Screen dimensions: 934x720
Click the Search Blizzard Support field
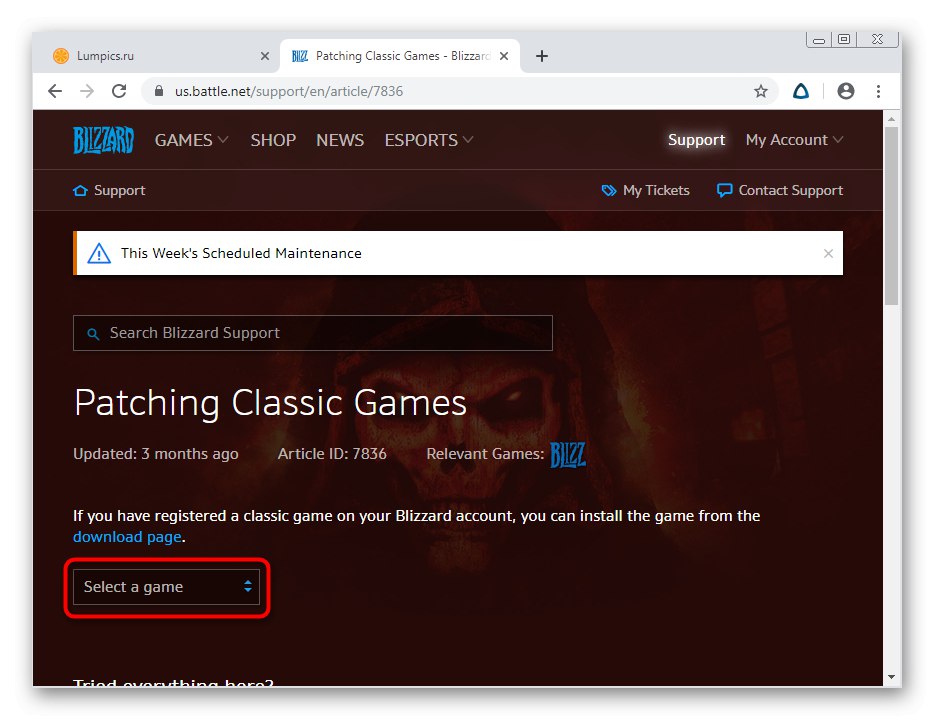click(x=313, y=333)
